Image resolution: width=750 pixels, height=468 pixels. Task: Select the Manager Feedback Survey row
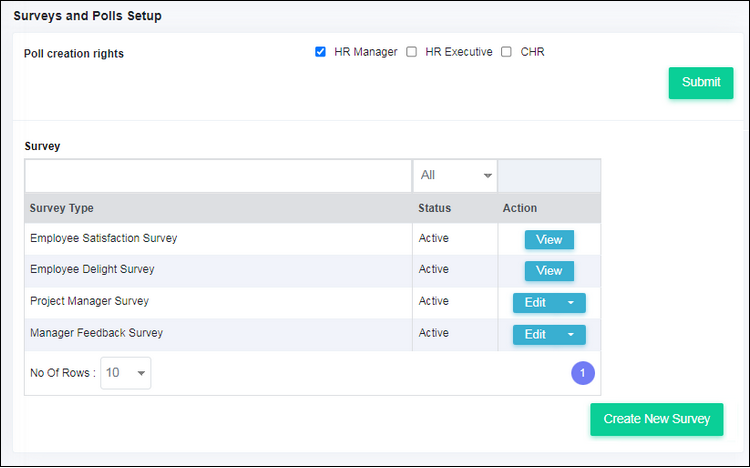[x=313, y=334]
